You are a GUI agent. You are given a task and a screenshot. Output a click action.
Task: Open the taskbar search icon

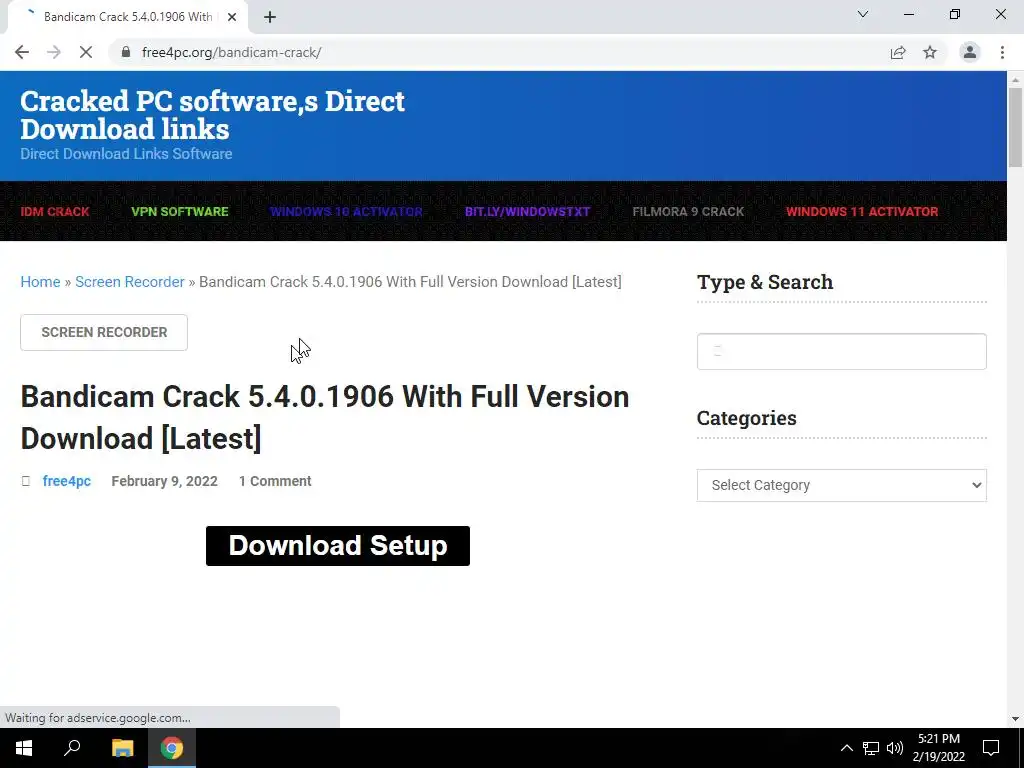tap(72, 748)
